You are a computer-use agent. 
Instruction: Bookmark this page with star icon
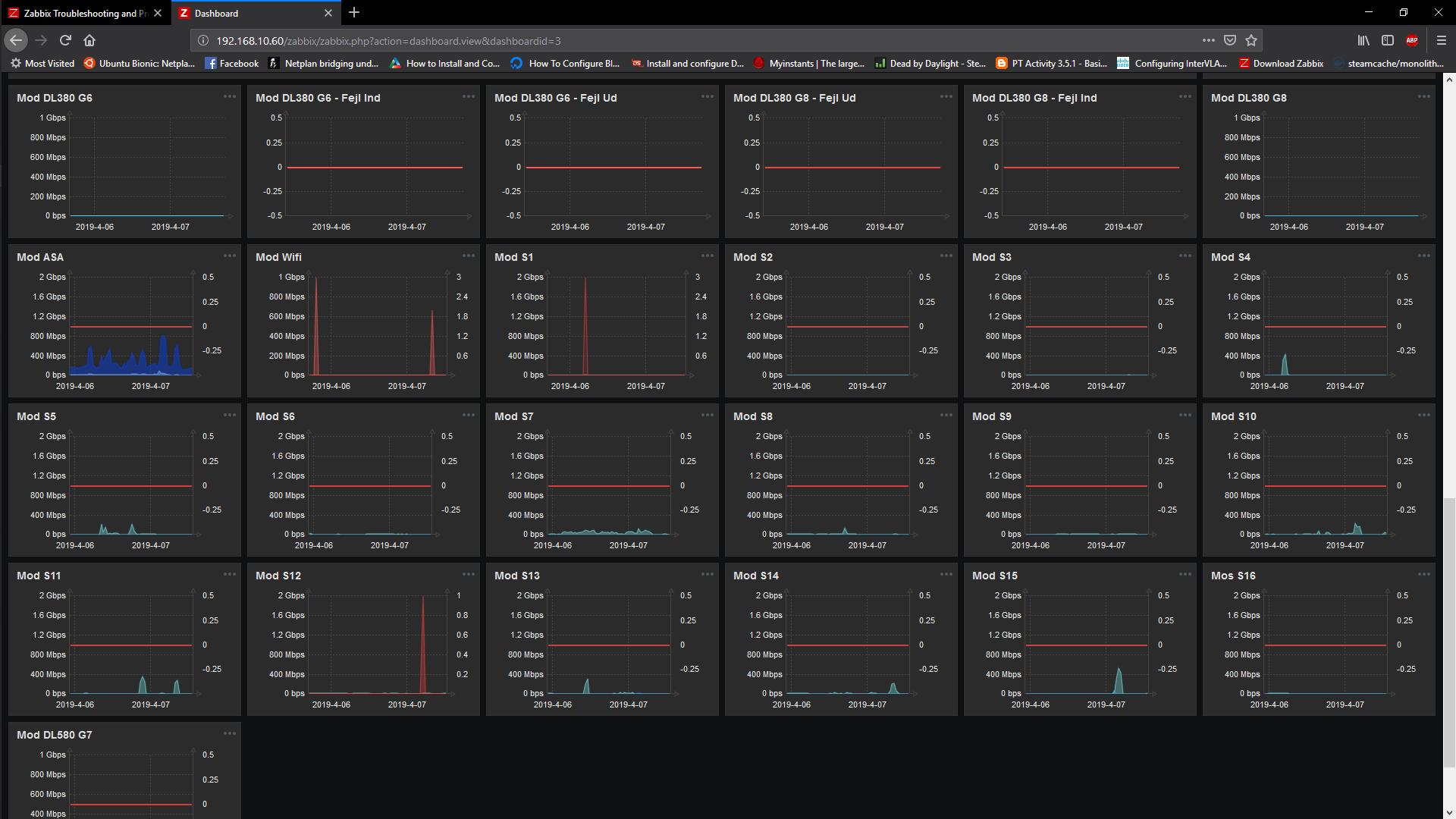(x=1251, y=40)
